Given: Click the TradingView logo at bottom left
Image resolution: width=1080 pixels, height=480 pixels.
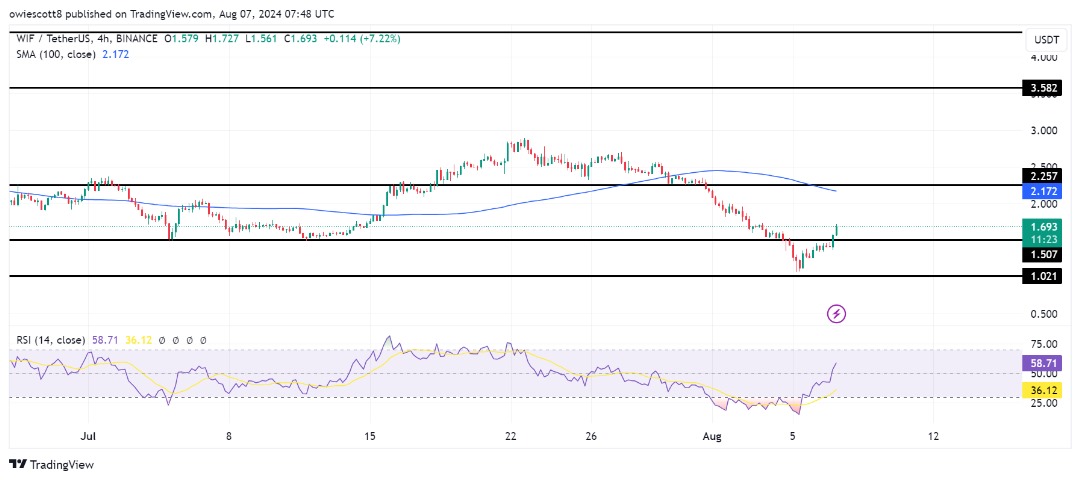Looking at the screenshot, I should click(51, 465).
